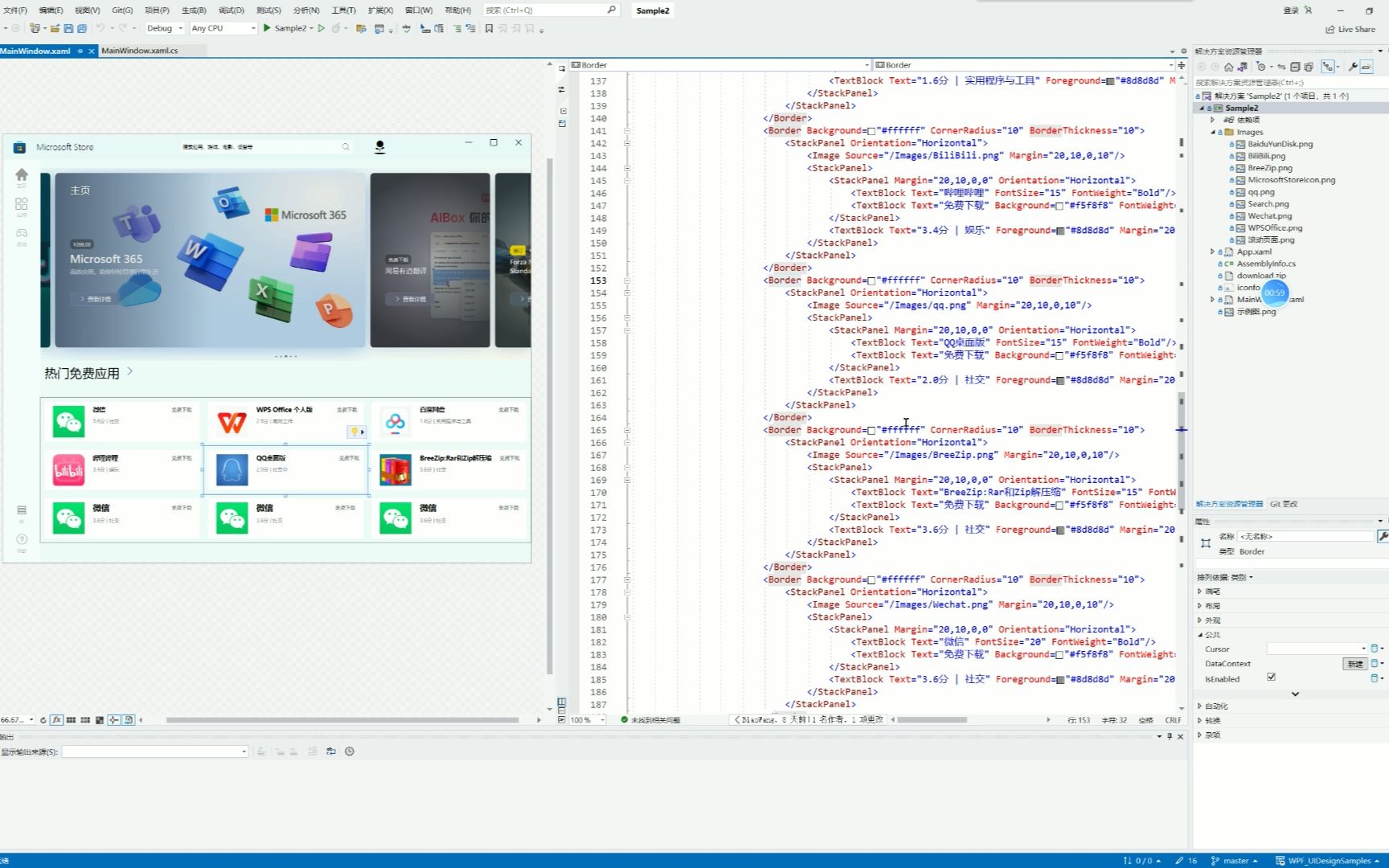Select BiliBili.png in Solution Explorer
The image size is (1389, 868).
pos(1266,156)
